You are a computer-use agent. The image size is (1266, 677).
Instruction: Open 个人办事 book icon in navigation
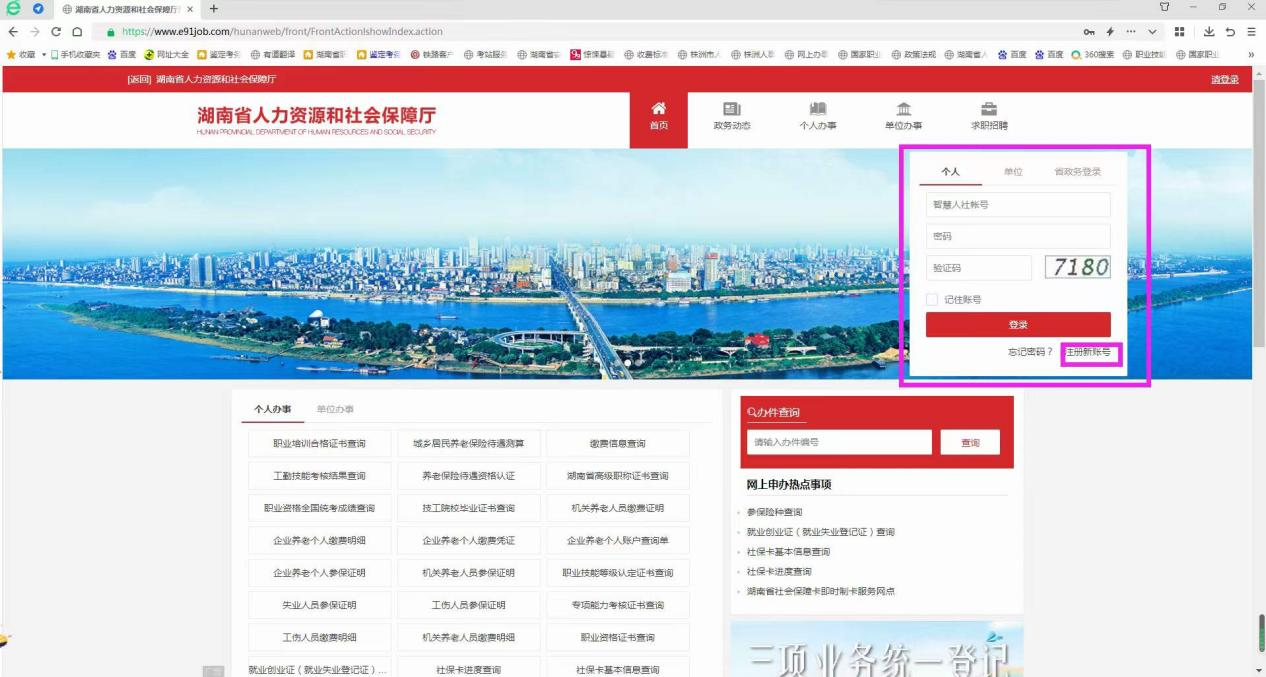point(817,109)
